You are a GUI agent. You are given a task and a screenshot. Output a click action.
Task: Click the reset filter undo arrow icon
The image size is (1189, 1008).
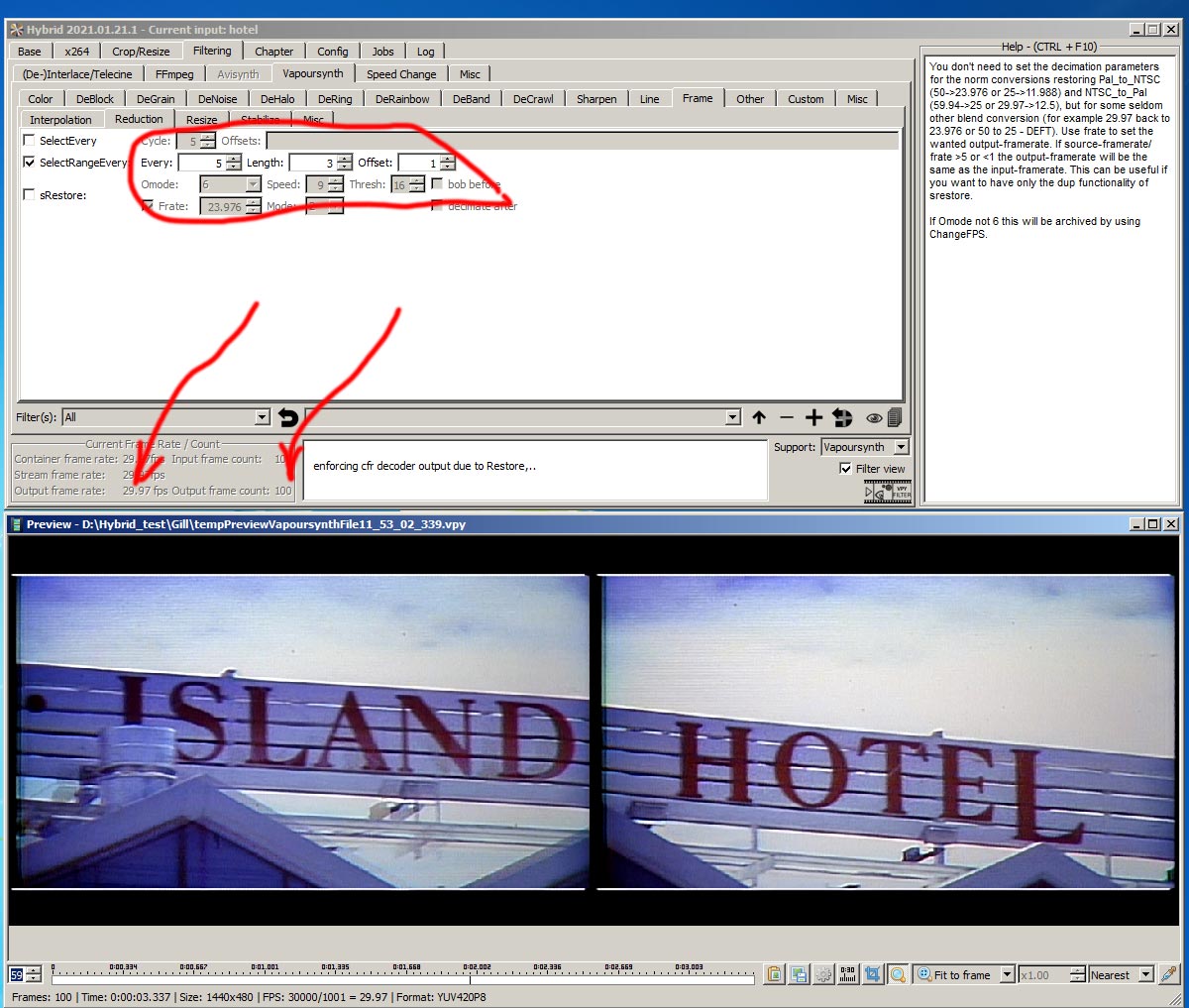[288, 417]
